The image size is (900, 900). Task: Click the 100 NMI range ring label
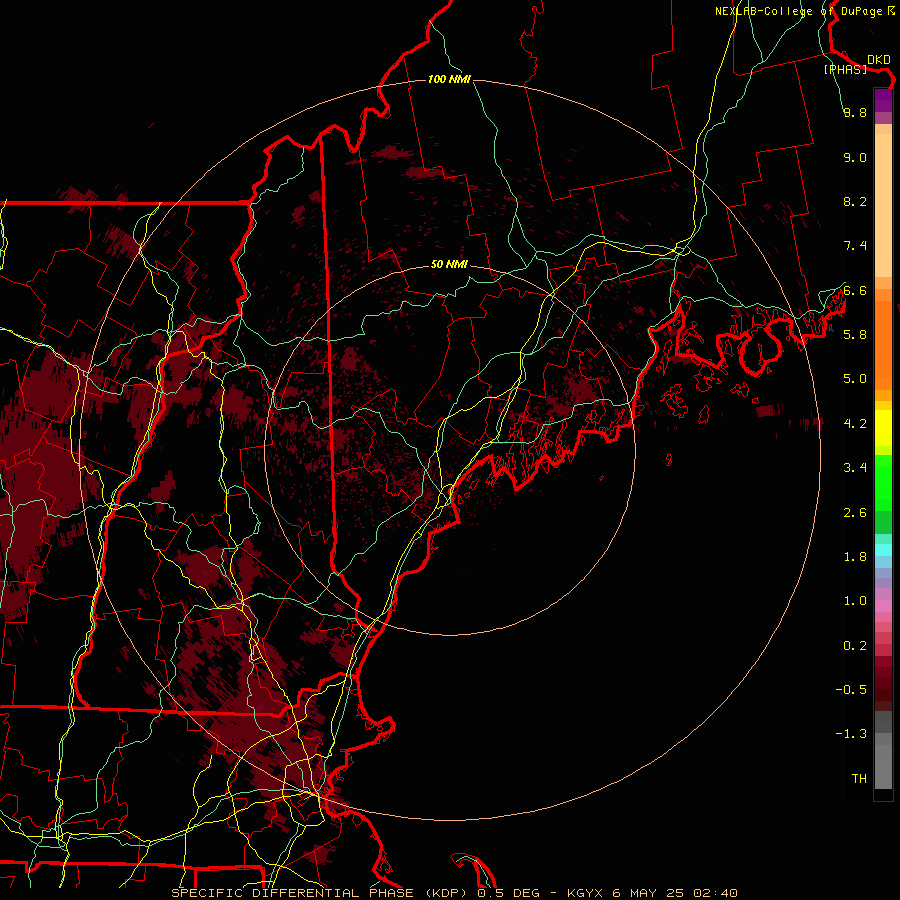449,79
